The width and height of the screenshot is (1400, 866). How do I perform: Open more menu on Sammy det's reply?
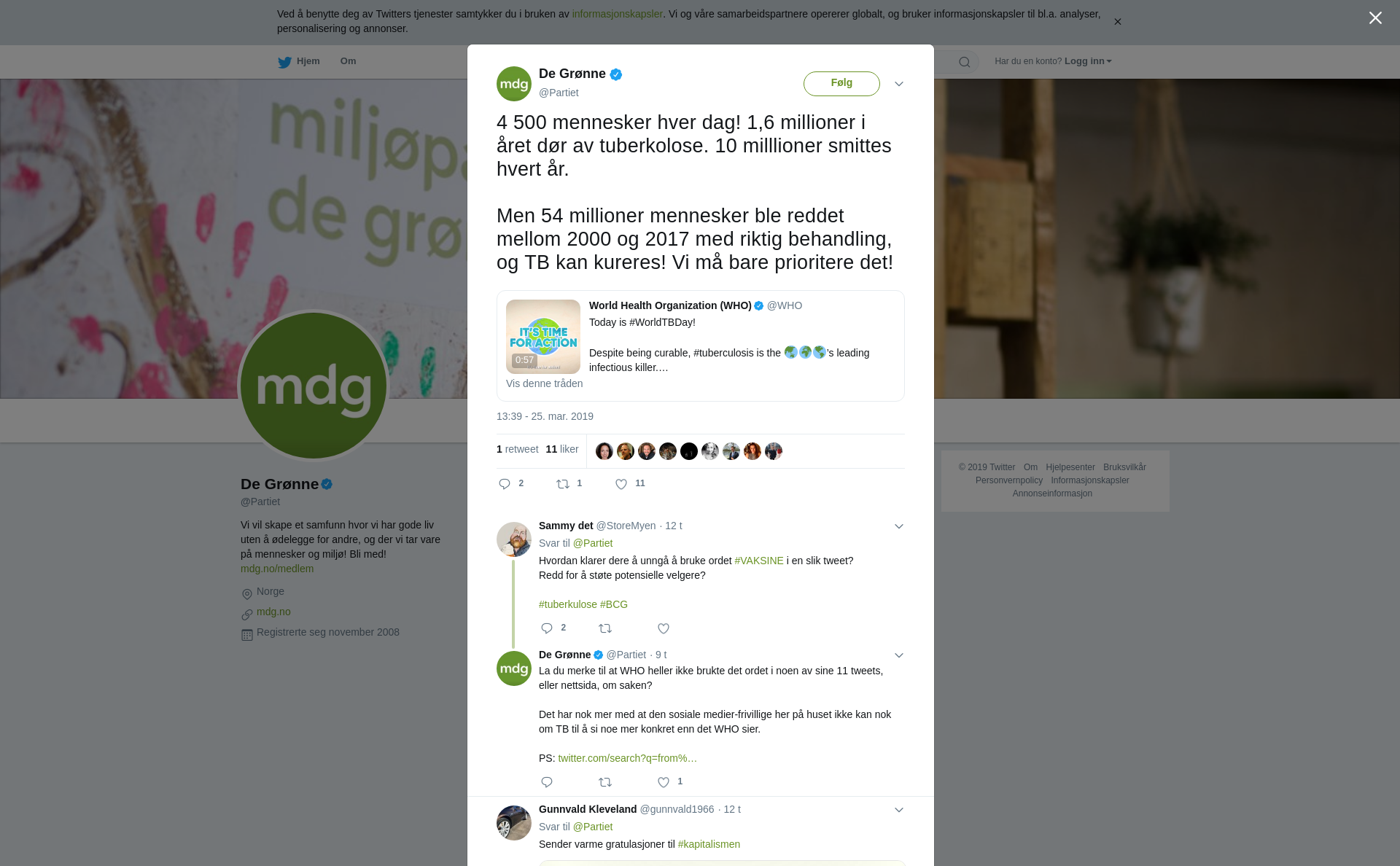[899, 526]
